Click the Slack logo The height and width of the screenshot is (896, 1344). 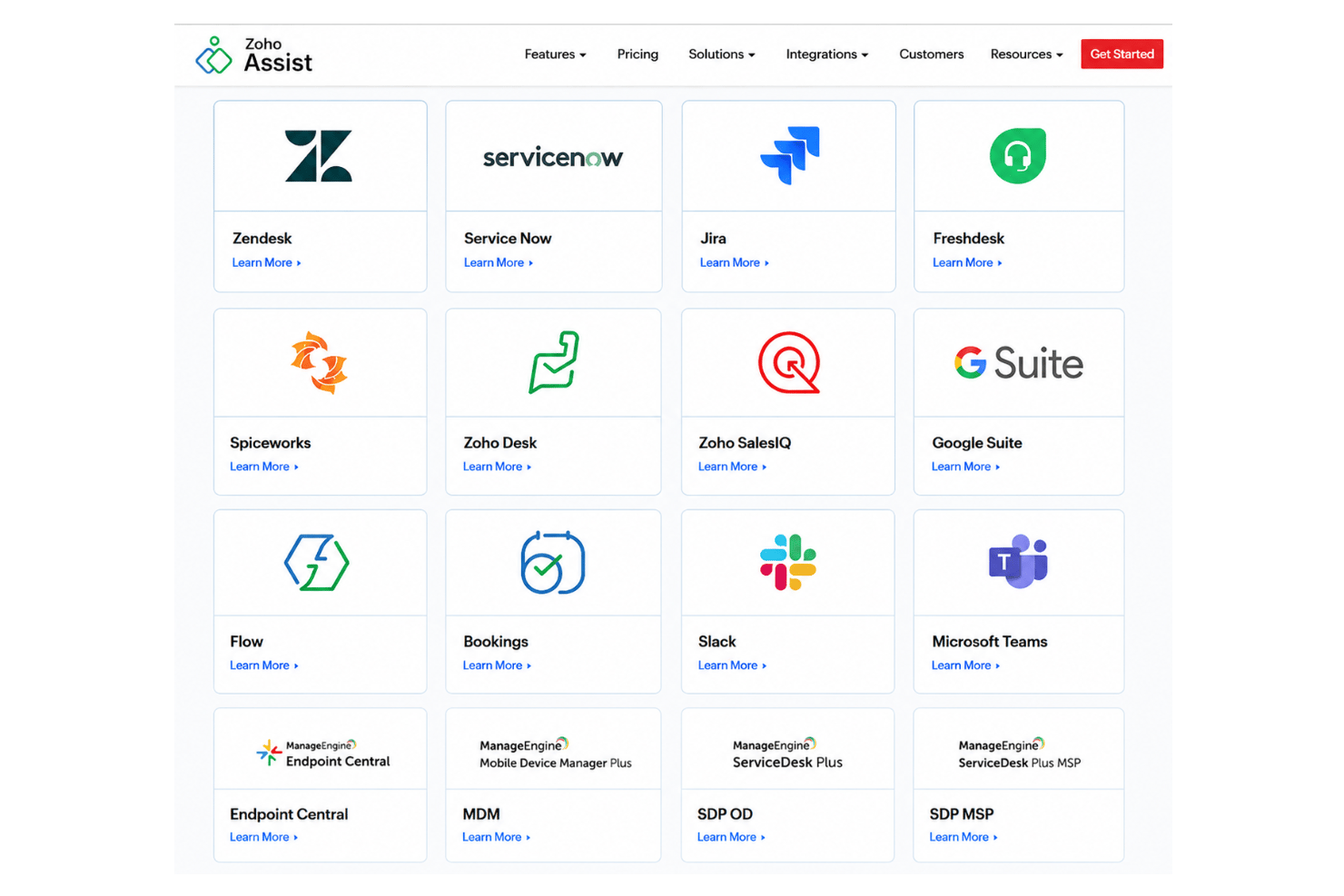788,563
